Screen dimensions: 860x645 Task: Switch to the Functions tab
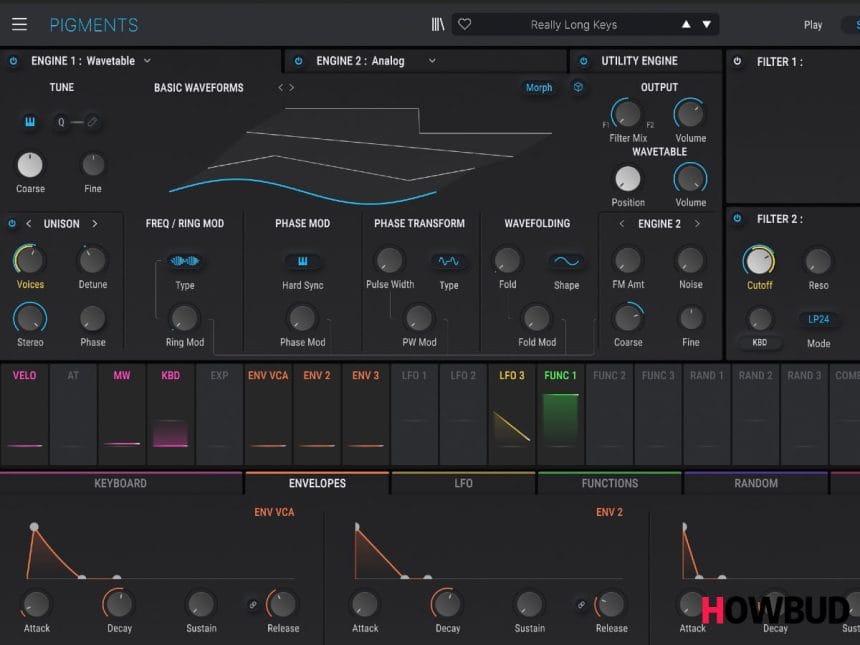609,483
